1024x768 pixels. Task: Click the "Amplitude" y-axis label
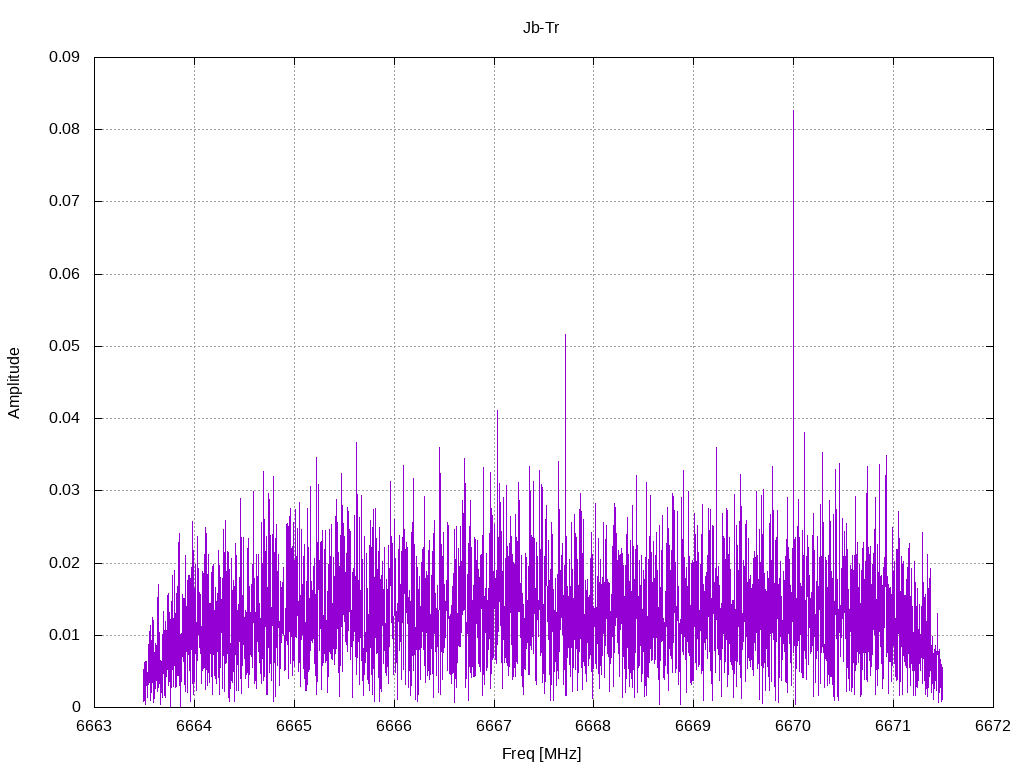(14, 383)
